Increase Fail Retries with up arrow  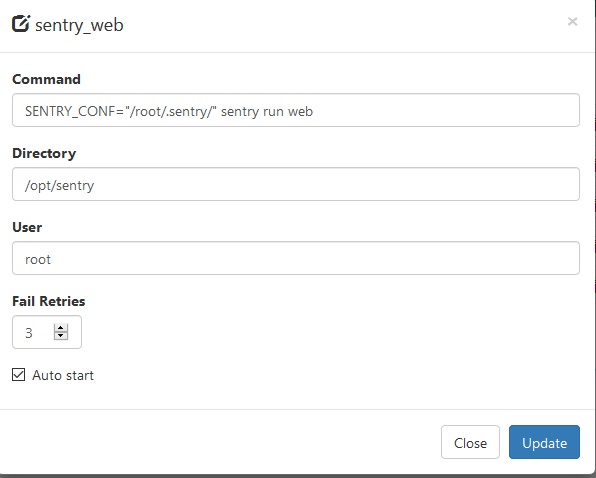pyautogui.click(x=61, y=328)
